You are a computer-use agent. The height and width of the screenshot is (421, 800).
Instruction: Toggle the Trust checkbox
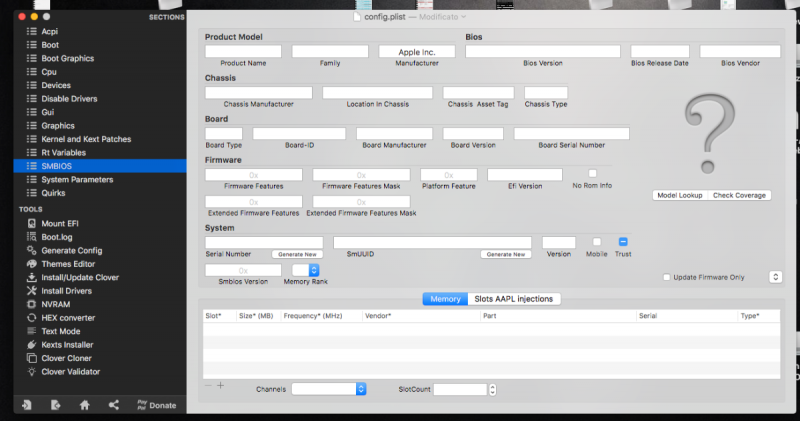pyautogui.click(x=623, y=242)
